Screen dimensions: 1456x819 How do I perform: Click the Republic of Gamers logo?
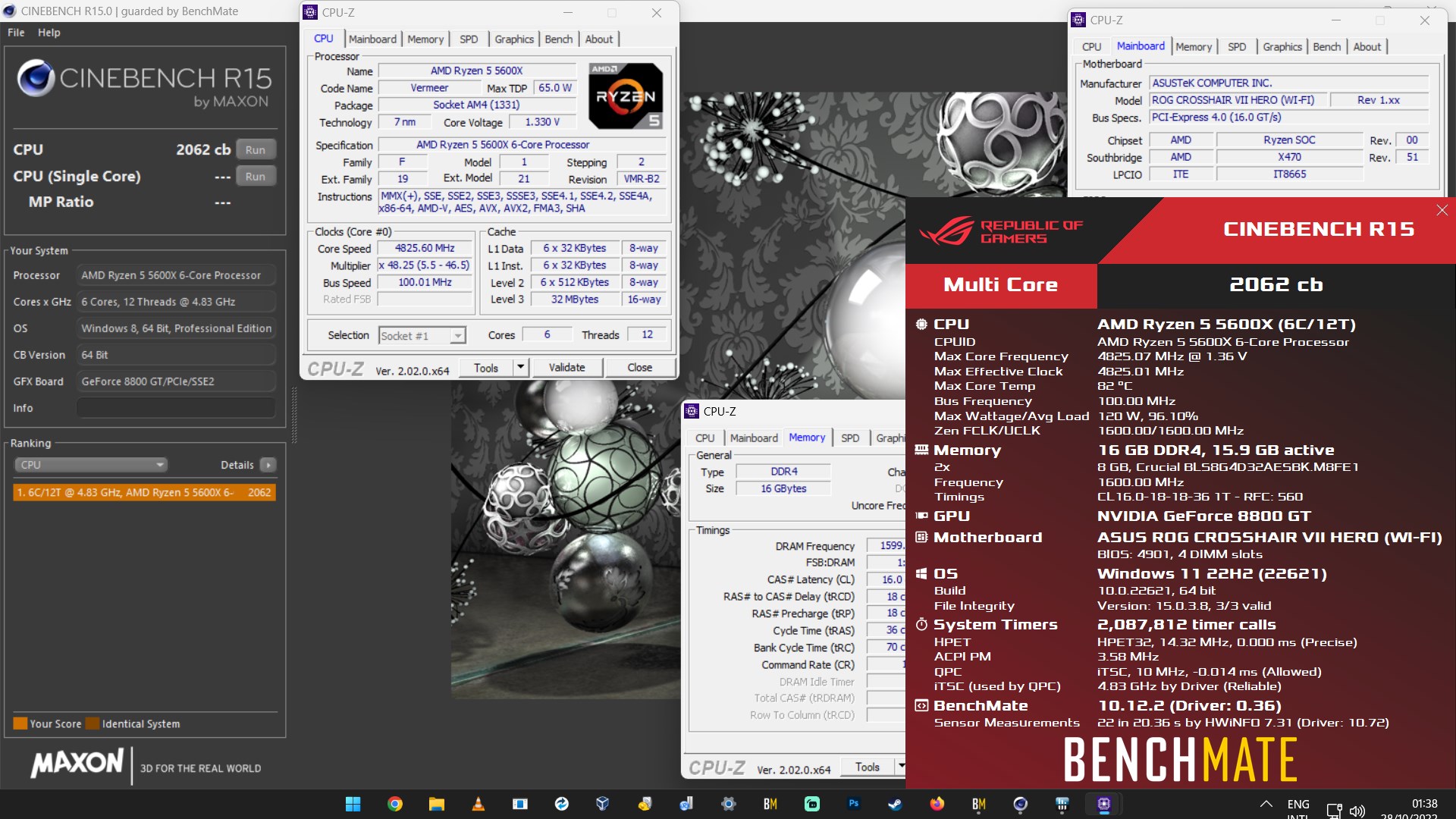pos(1001,231)
